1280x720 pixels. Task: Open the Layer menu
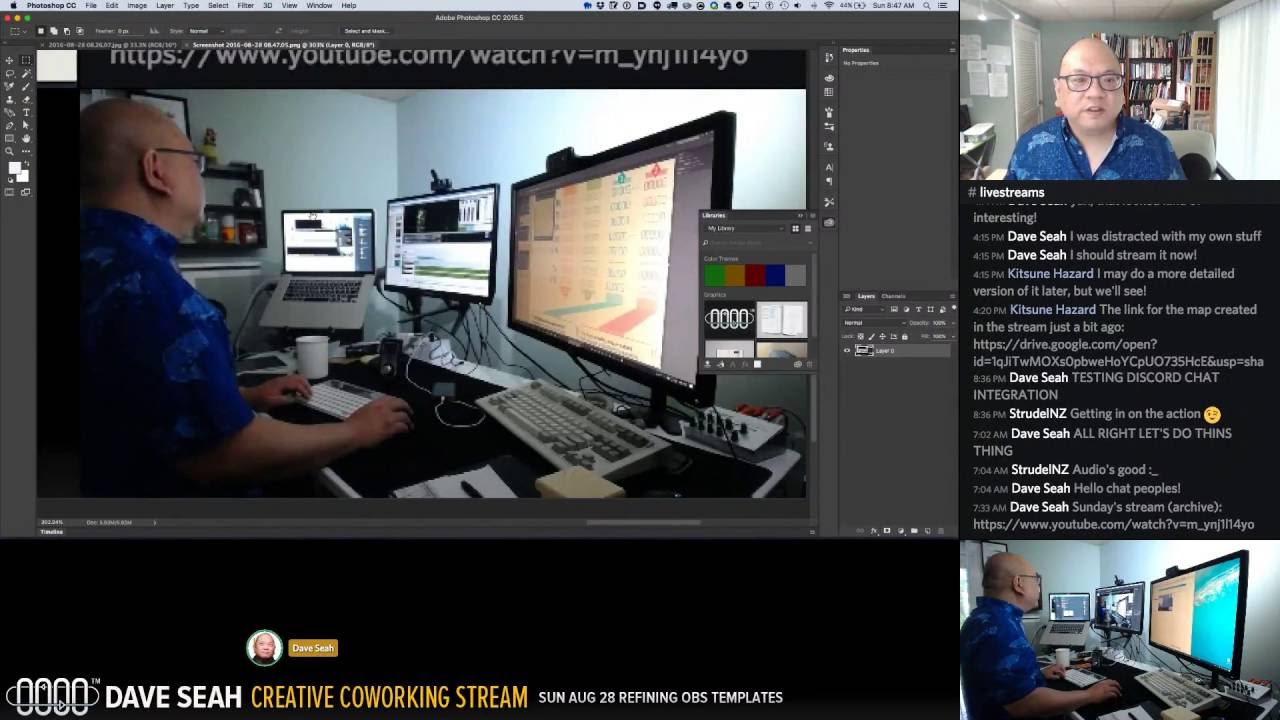click(165, 5)
